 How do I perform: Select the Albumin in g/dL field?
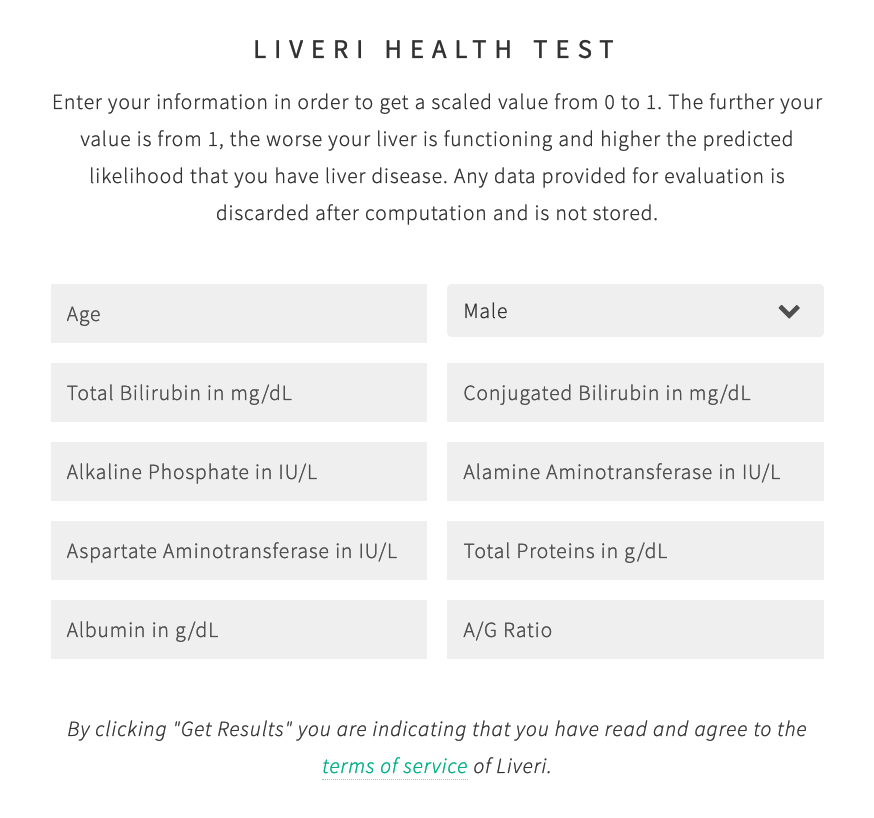pos(239,630)
